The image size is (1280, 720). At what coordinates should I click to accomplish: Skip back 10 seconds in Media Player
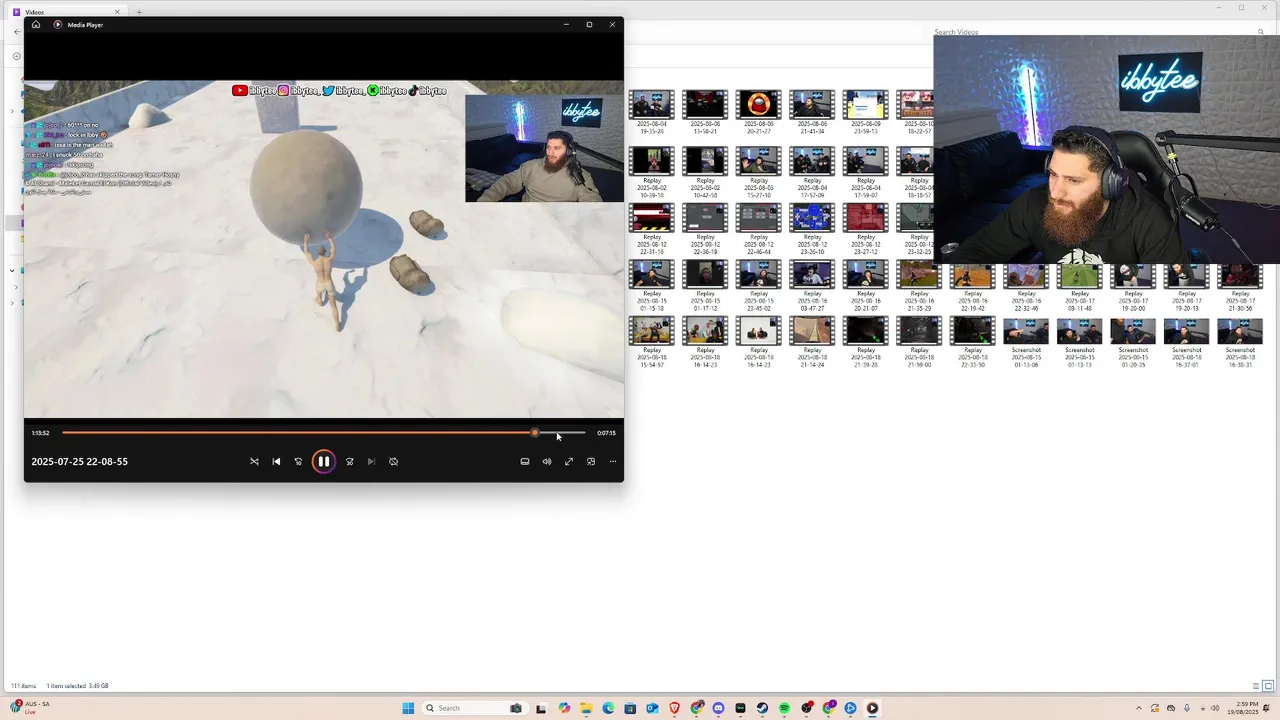[298, 461]
